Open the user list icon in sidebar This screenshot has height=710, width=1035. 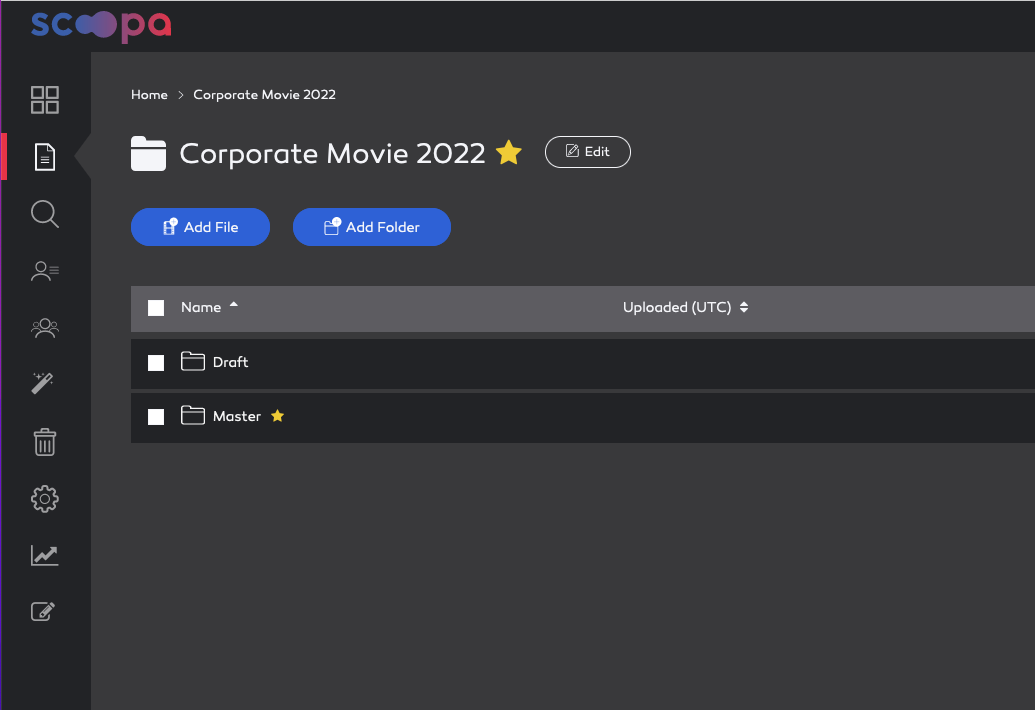tap(45, 271)
